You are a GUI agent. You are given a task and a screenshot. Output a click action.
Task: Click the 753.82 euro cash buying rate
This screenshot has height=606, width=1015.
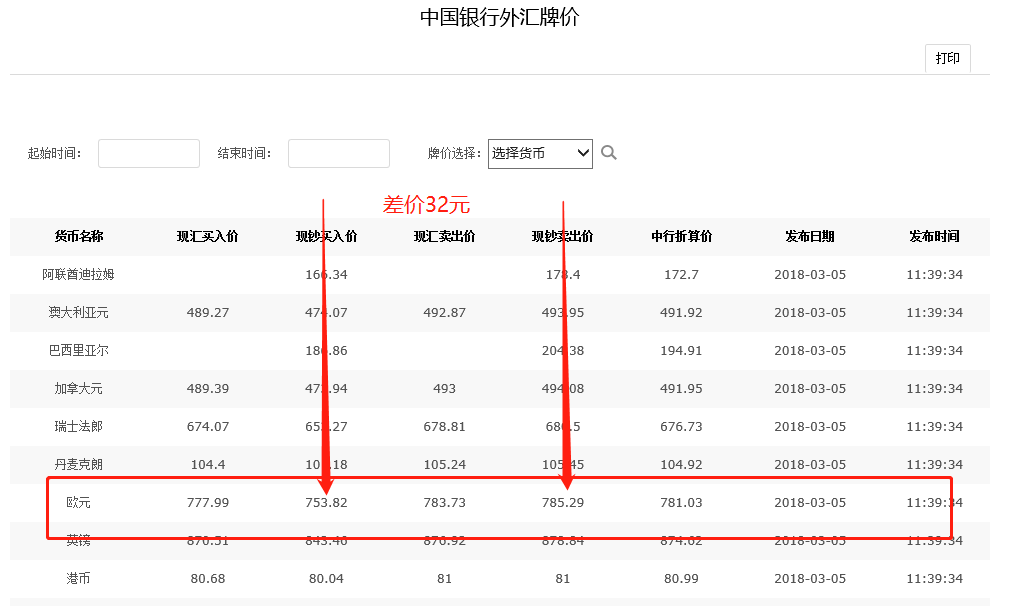pyautogui.click(x=326, y=502)
